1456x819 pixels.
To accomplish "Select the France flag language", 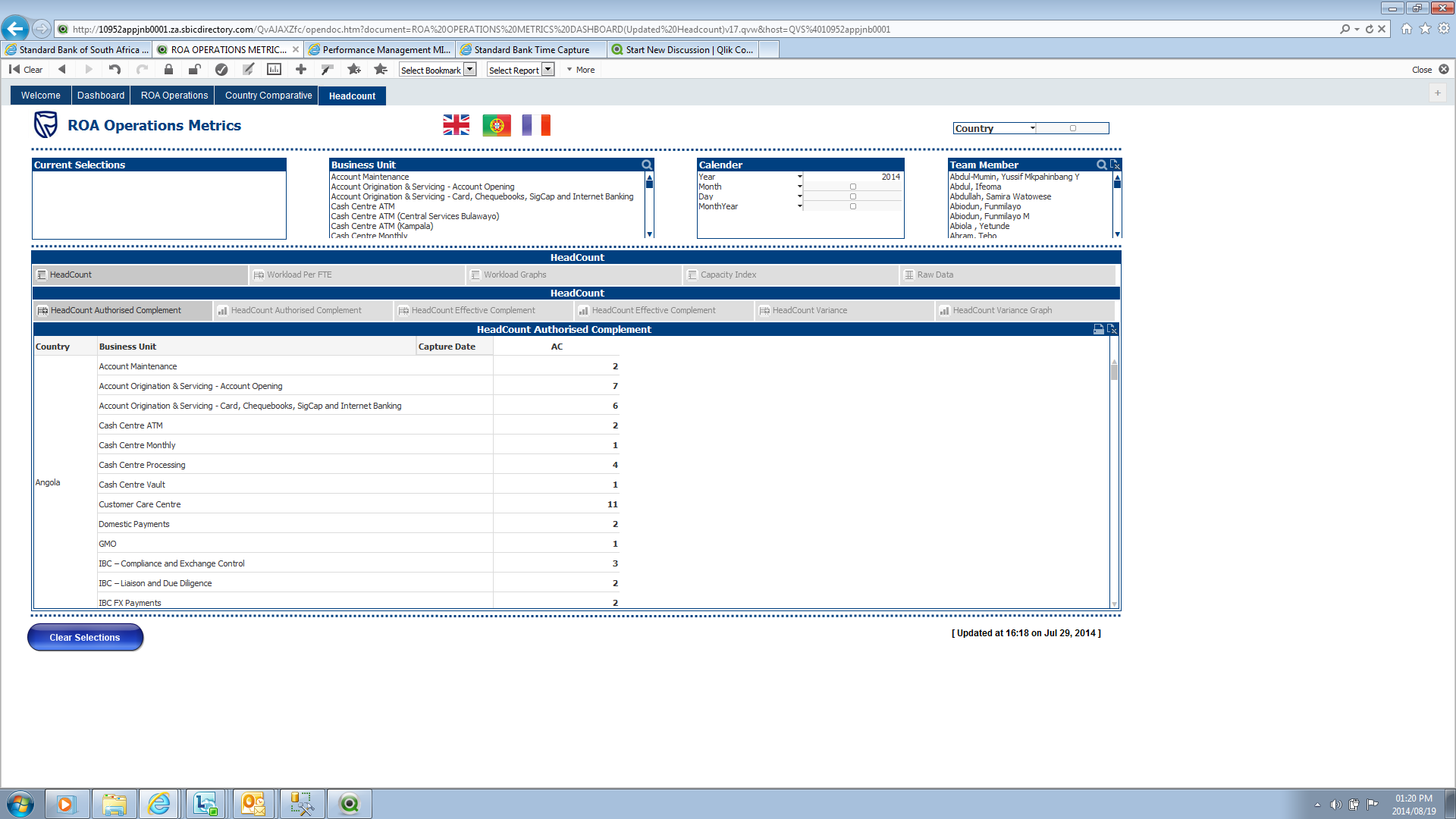I will [x=536, y=125].
